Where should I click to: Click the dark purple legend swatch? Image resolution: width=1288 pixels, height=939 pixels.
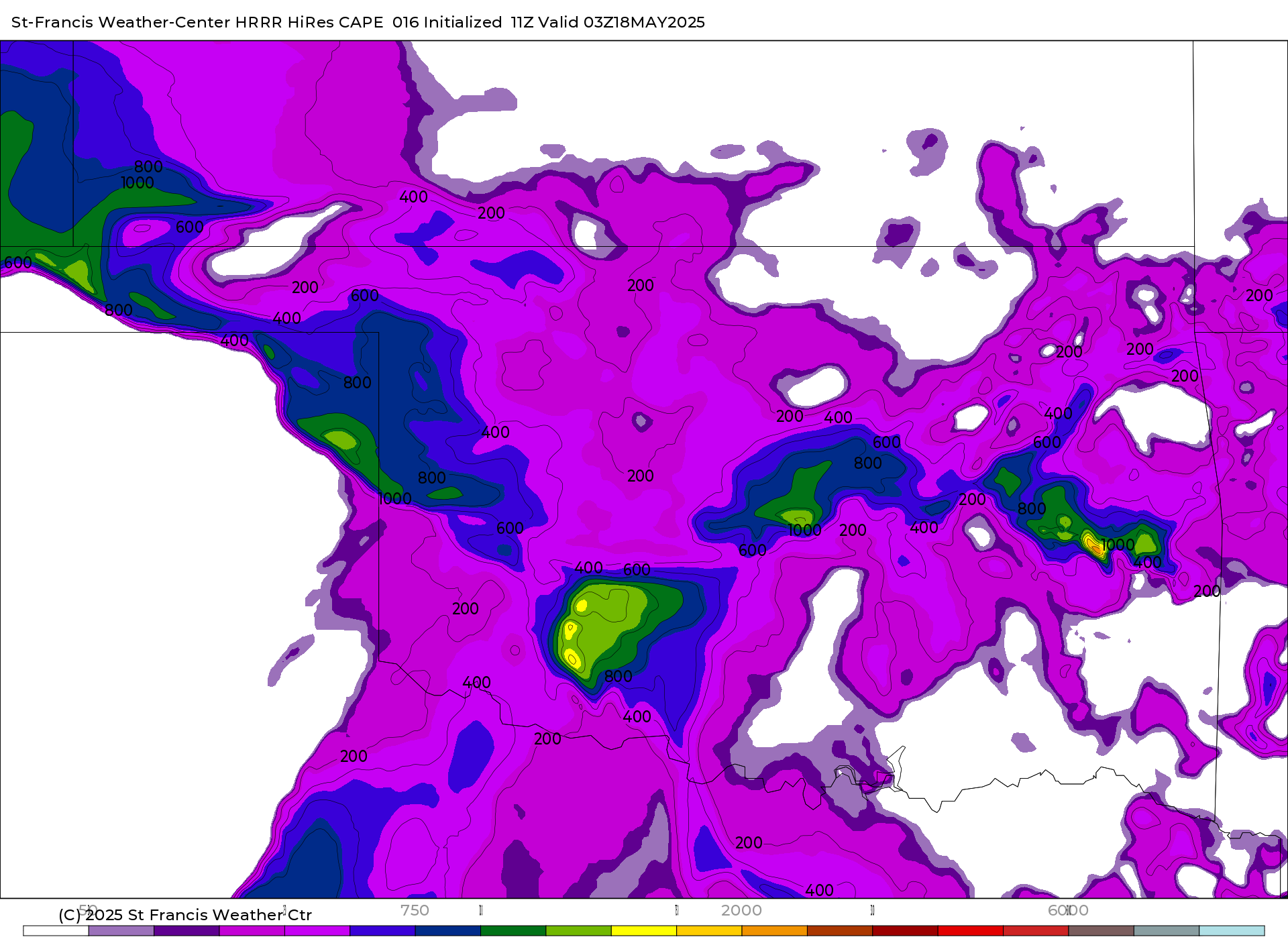pyautogui.click(x=186, y=931)
